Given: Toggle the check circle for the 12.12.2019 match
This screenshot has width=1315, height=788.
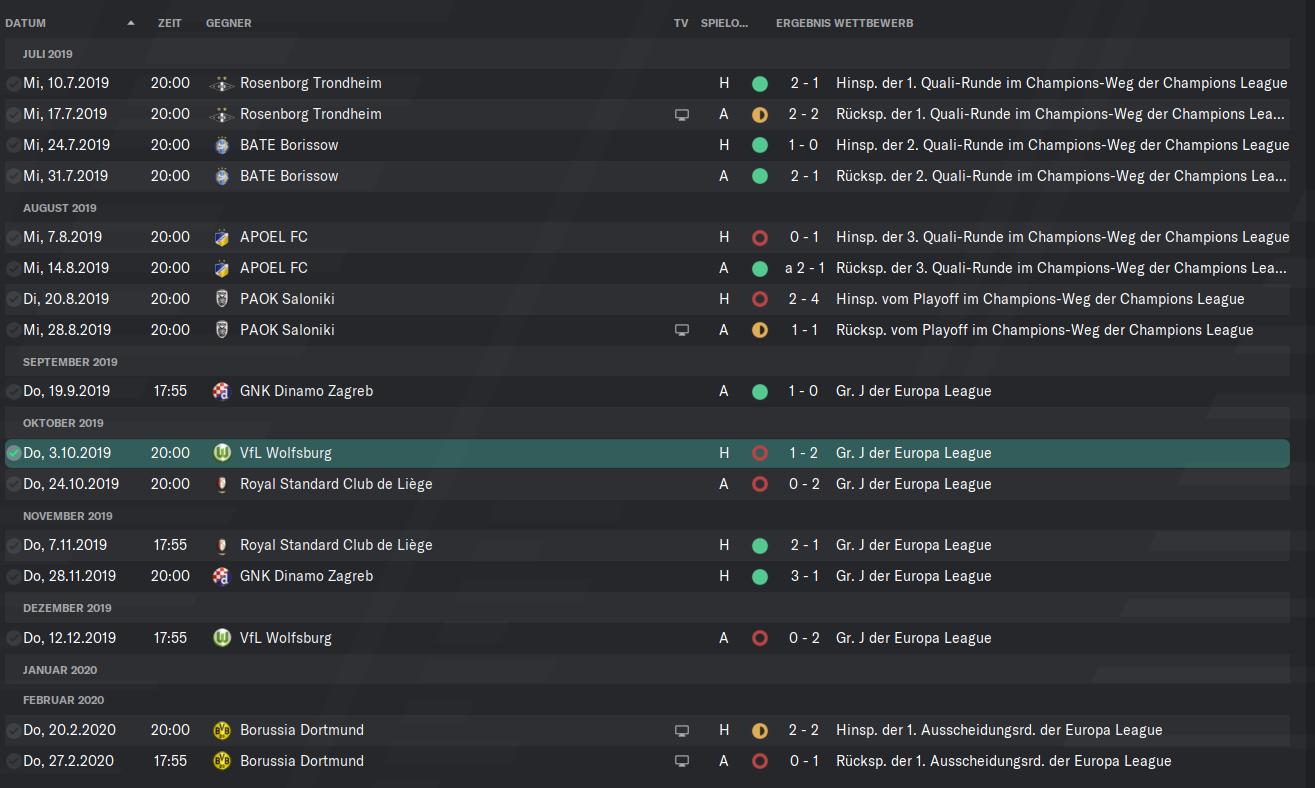Looking at the screenshot, I should click(13, 638).
